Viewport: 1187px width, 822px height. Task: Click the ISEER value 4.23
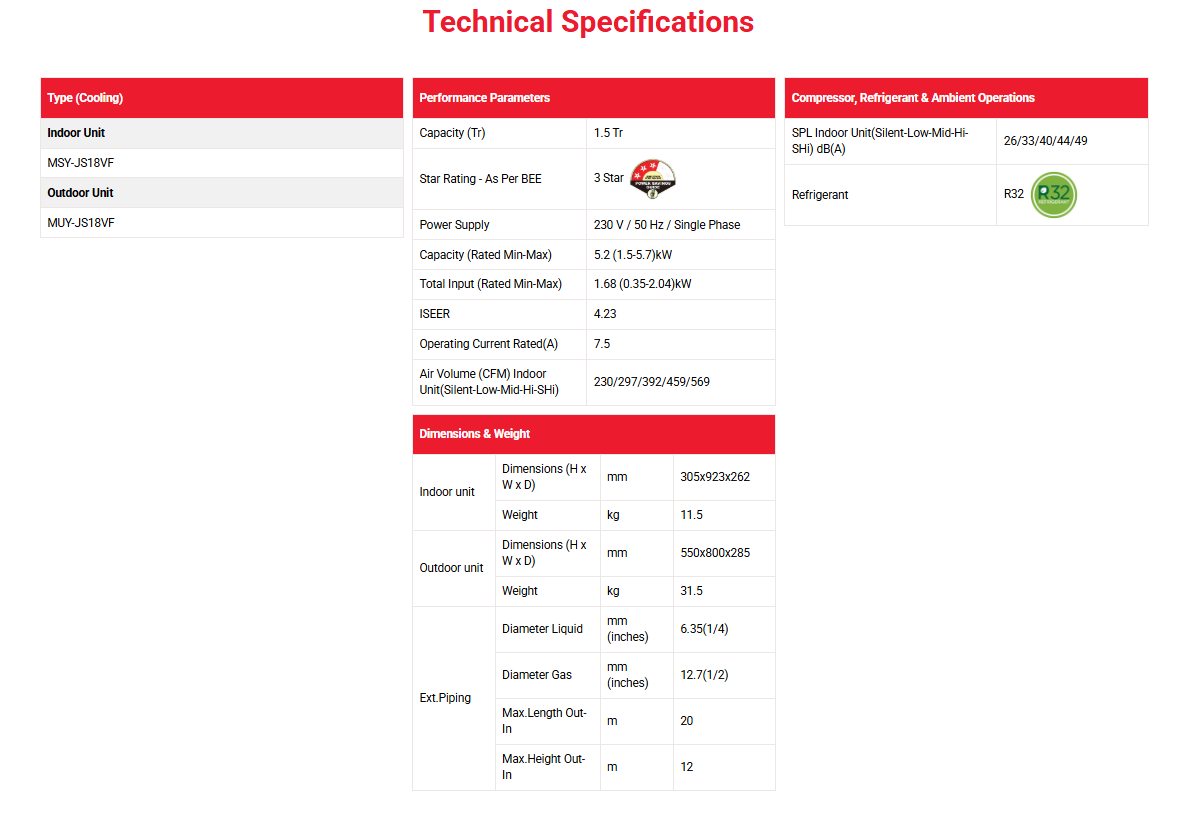[x=605, y=314]
